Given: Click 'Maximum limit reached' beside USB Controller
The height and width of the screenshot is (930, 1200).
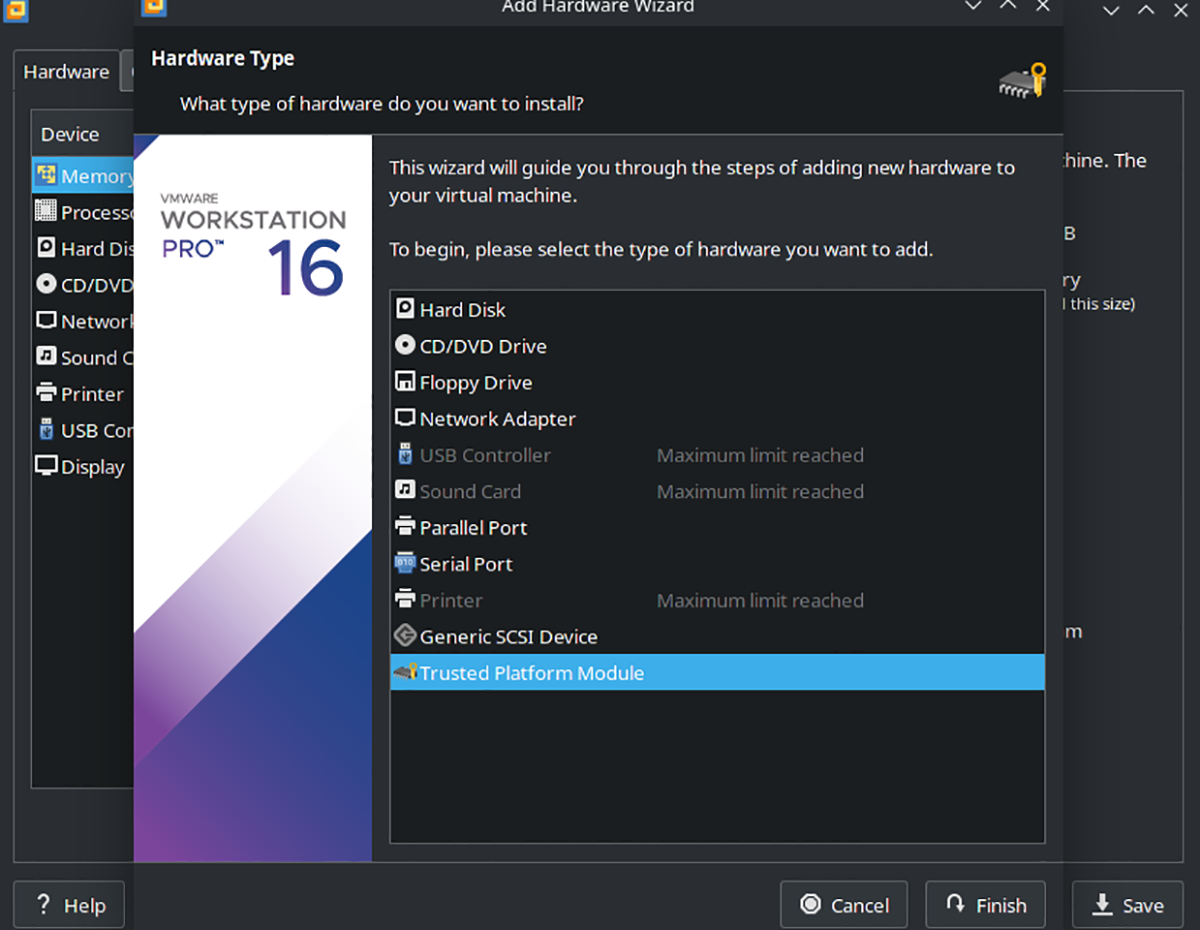Looking at the screenshot, I should tap(760, 455).
